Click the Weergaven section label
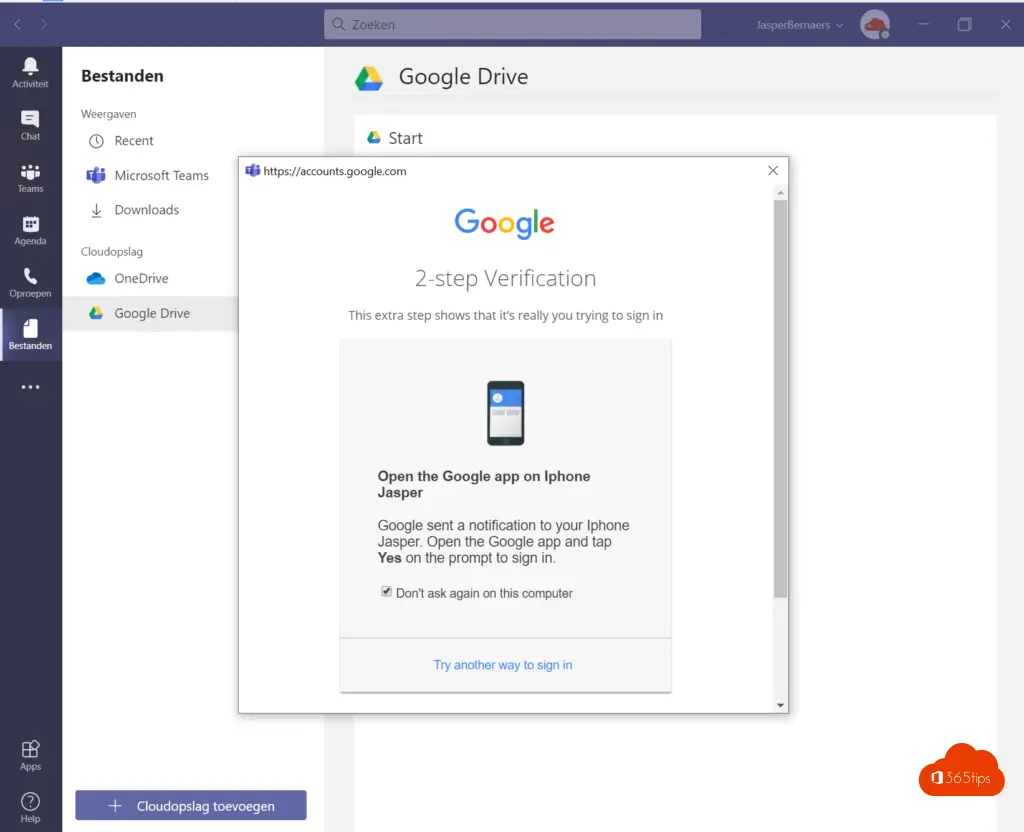The width and height of the screenshot is (1024, 832). [x=108, y=114]
